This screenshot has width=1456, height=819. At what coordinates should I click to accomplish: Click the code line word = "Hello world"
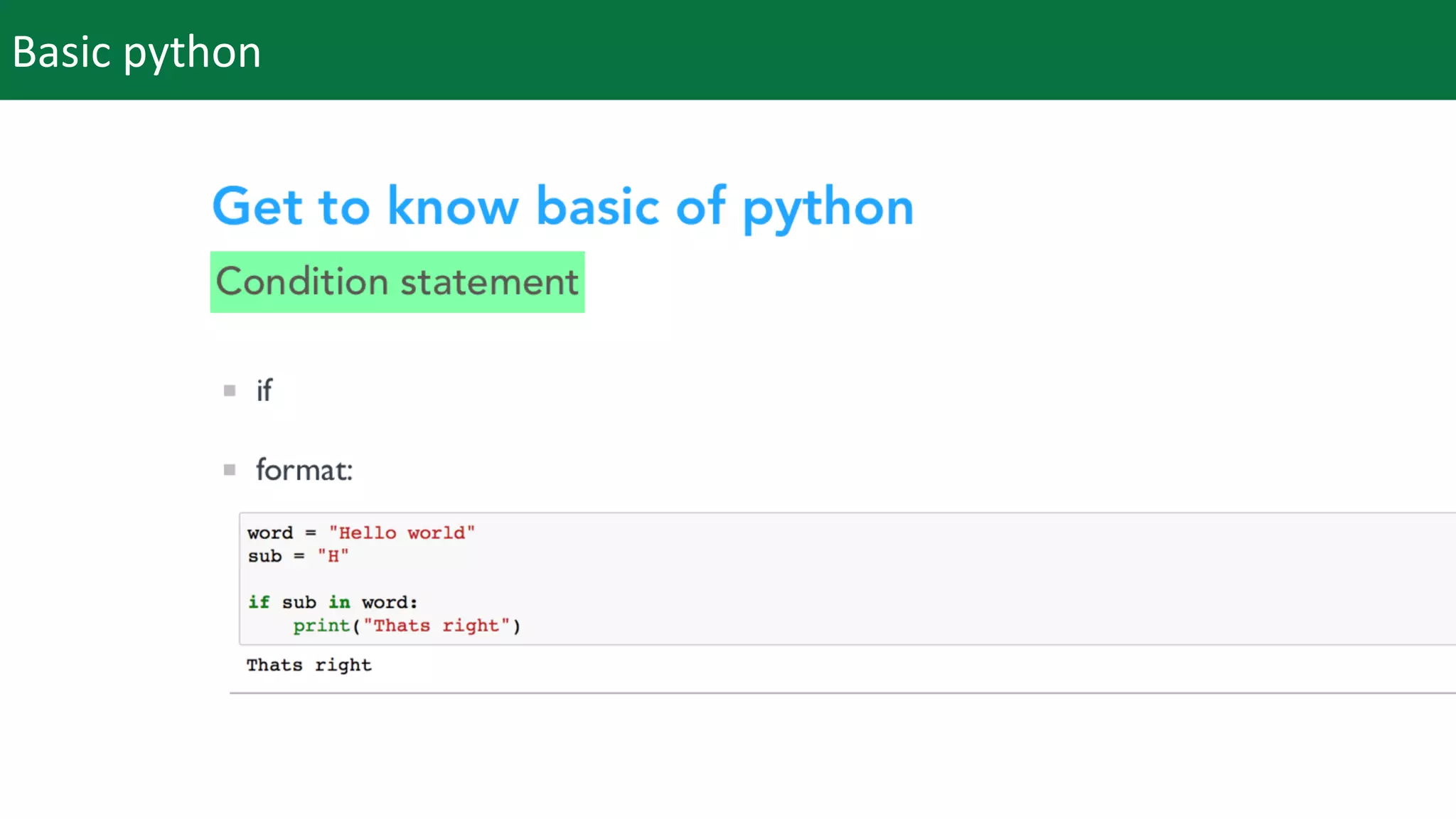tap(361, 532)
